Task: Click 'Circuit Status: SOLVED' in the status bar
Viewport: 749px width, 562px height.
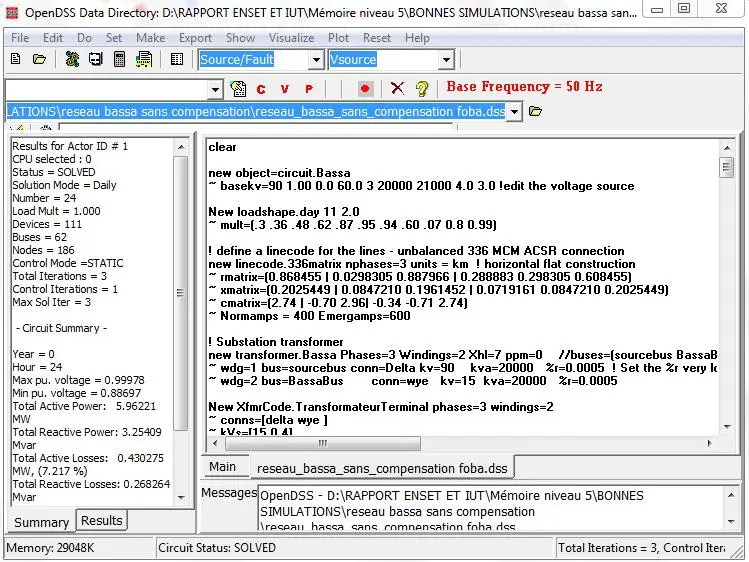Action: [217, 548]
